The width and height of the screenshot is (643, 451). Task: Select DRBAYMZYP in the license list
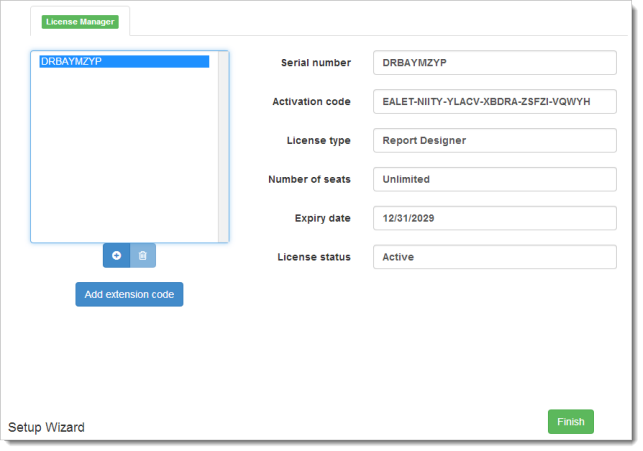point(123,62)
